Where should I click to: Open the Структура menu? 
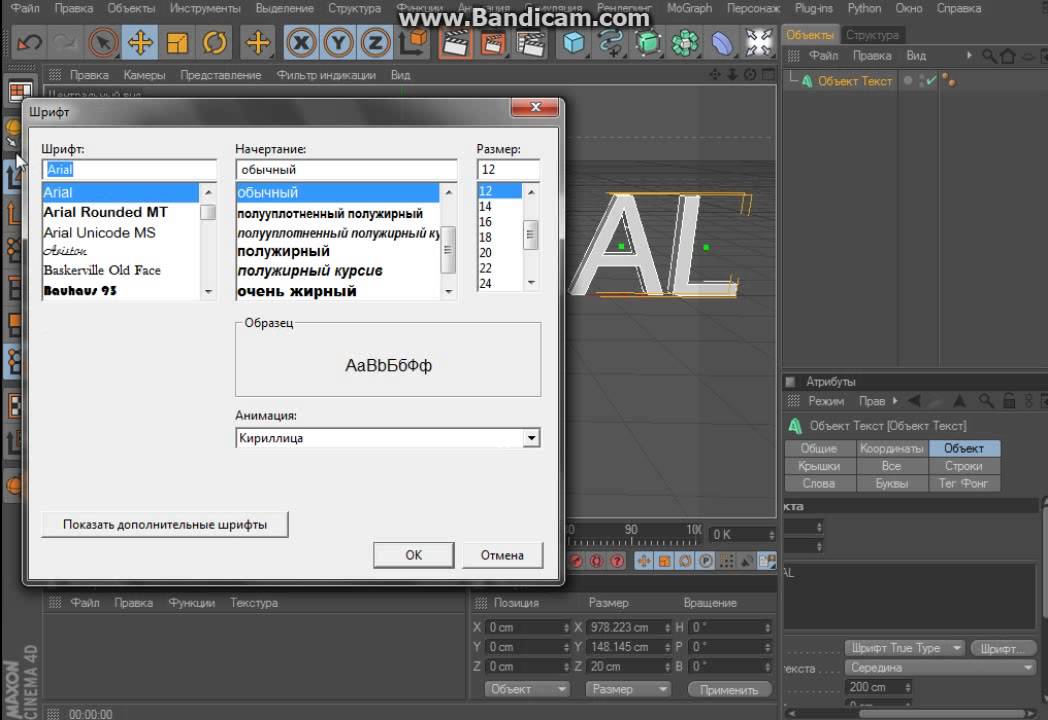(354, 8)
